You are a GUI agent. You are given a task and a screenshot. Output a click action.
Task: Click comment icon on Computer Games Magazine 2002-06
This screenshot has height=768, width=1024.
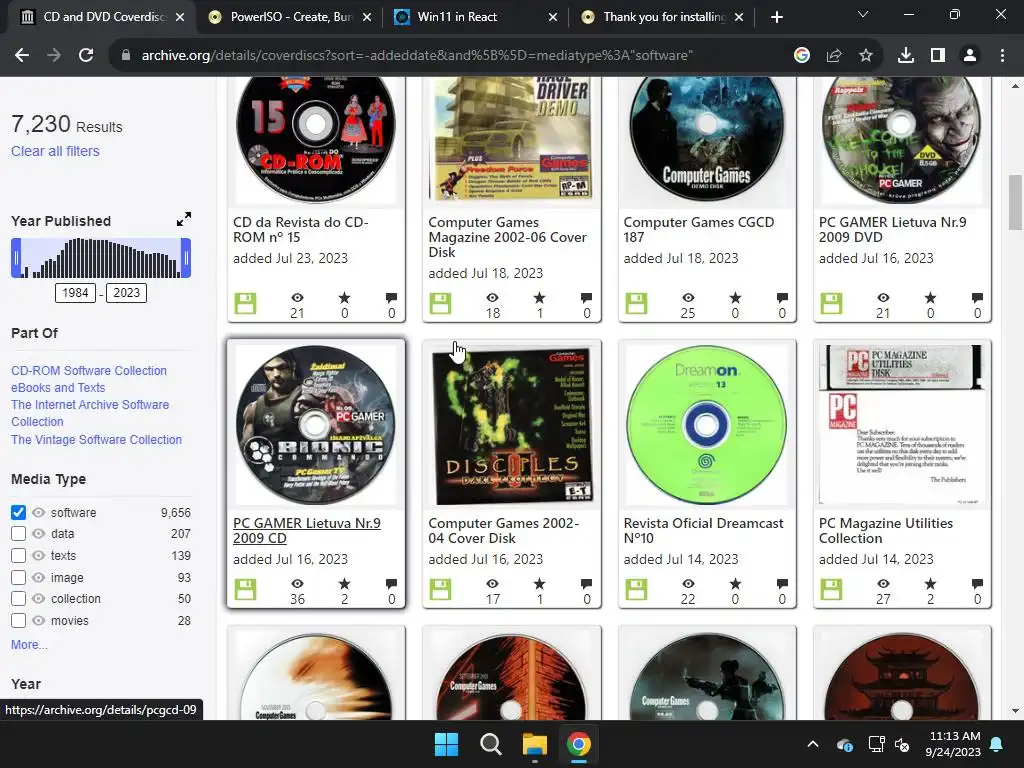click(x=586, y=298)
